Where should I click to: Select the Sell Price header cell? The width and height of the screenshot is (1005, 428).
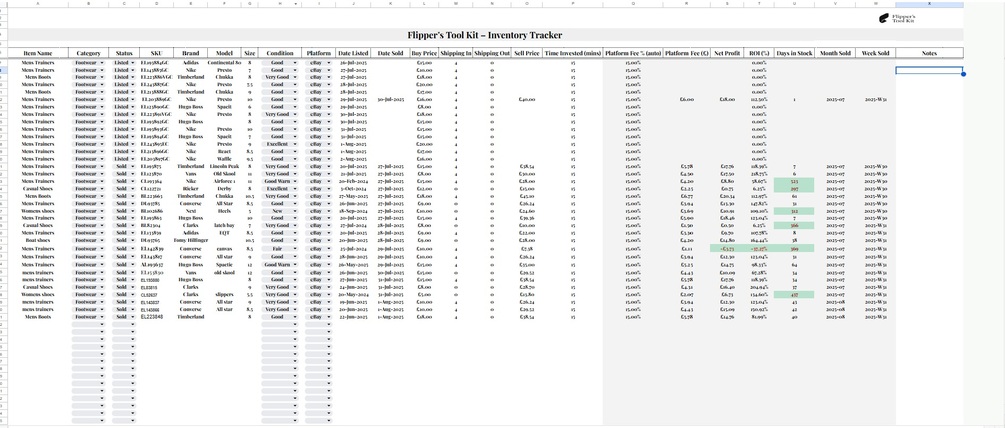click(x=527, y=53)
